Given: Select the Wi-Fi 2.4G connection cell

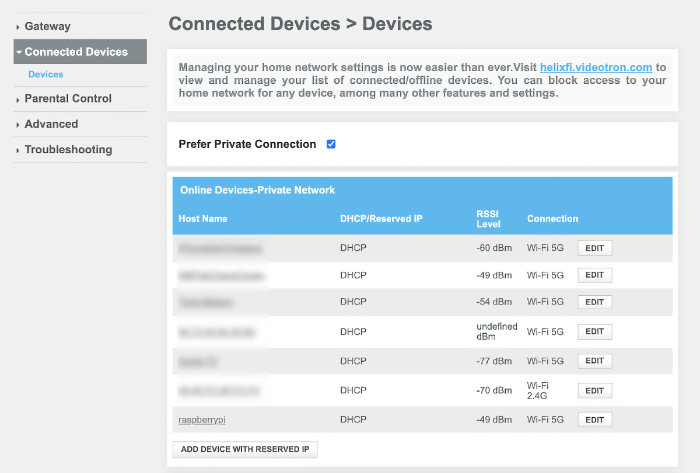Looking at the screenshot, I should 538,390.
